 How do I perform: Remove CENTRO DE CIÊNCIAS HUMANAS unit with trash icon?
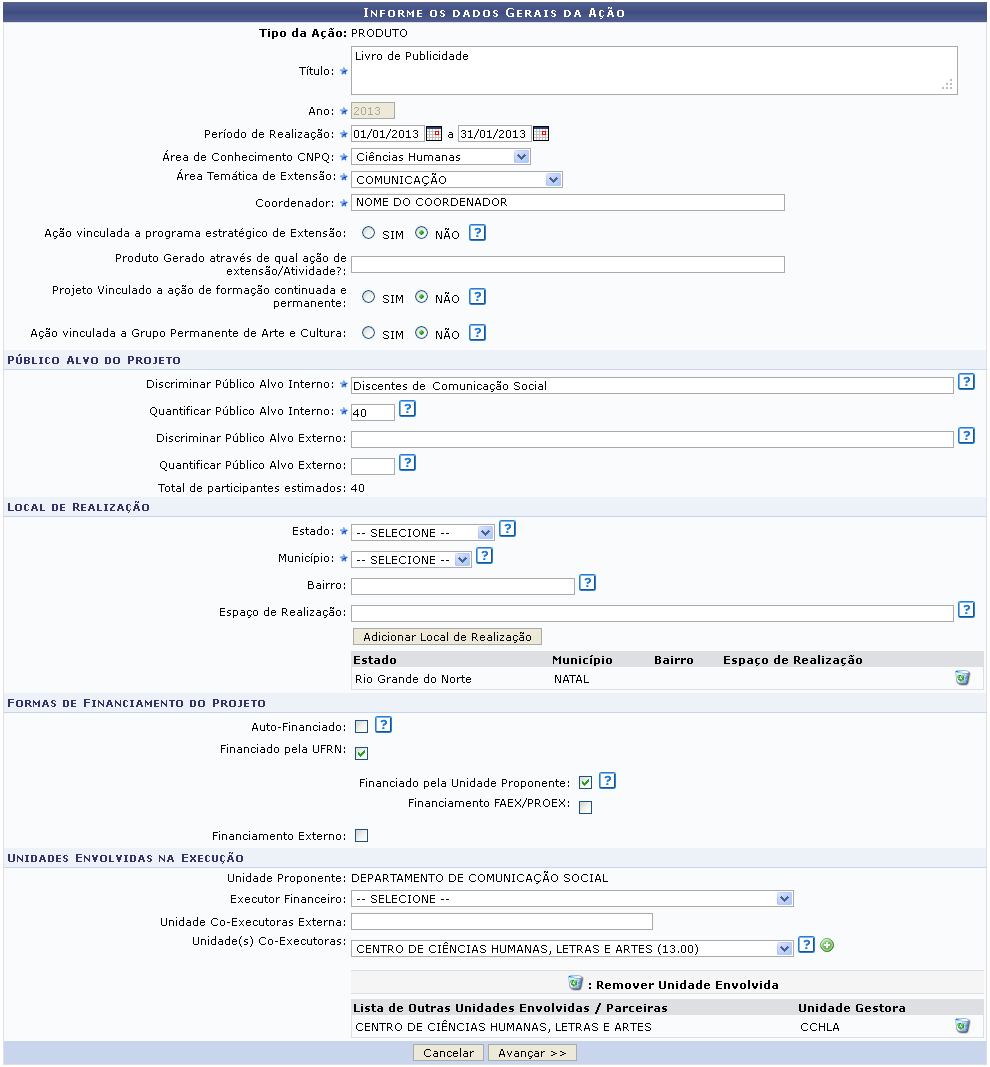click(x=962, y=1026)
